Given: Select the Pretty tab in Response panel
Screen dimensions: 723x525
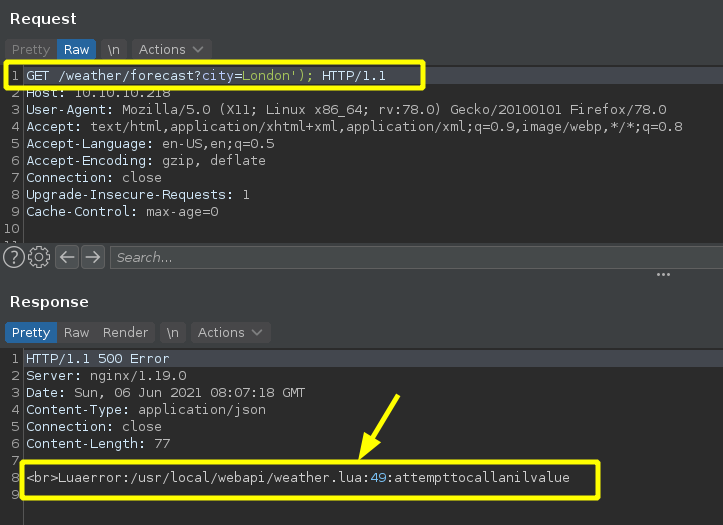Looking at the screenshot, I should coord(30,332).
